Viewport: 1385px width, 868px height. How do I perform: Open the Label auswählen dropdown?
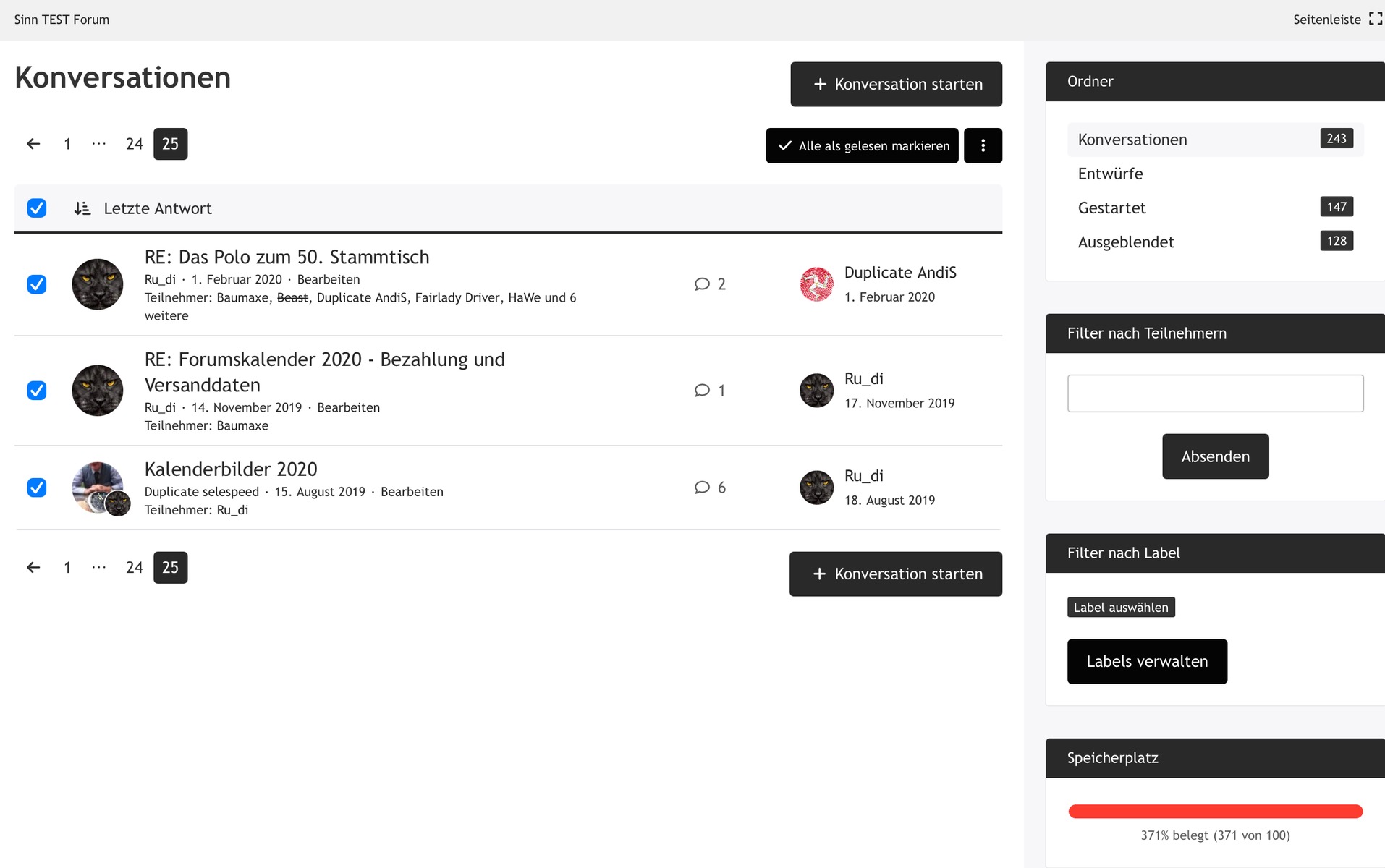[1120, 608]
